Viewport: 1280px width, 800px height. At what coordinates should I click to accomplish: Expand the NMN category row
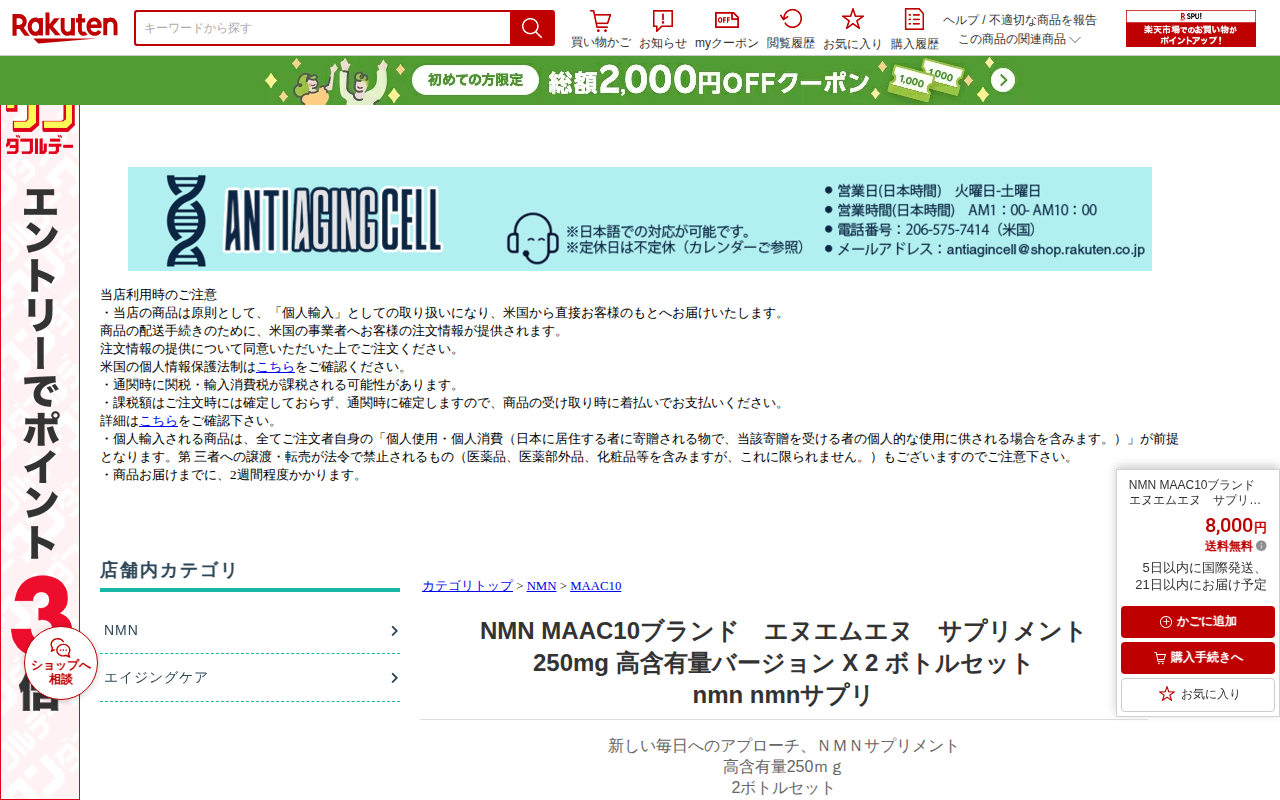pos(250,630)
